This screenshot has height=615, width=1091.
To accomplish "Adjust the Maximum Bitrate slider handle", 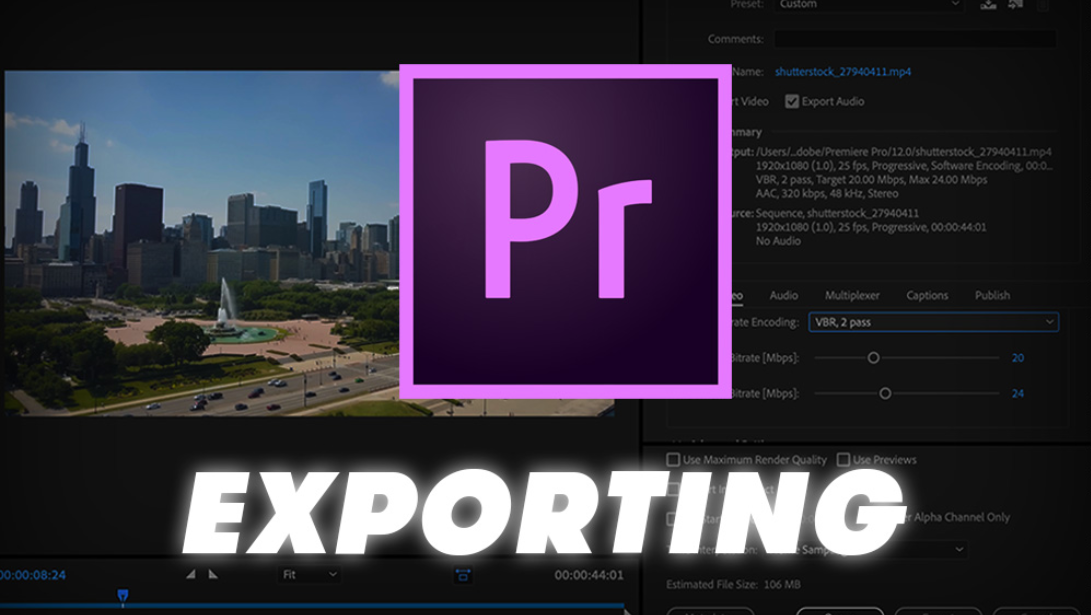I will point(885,394).
